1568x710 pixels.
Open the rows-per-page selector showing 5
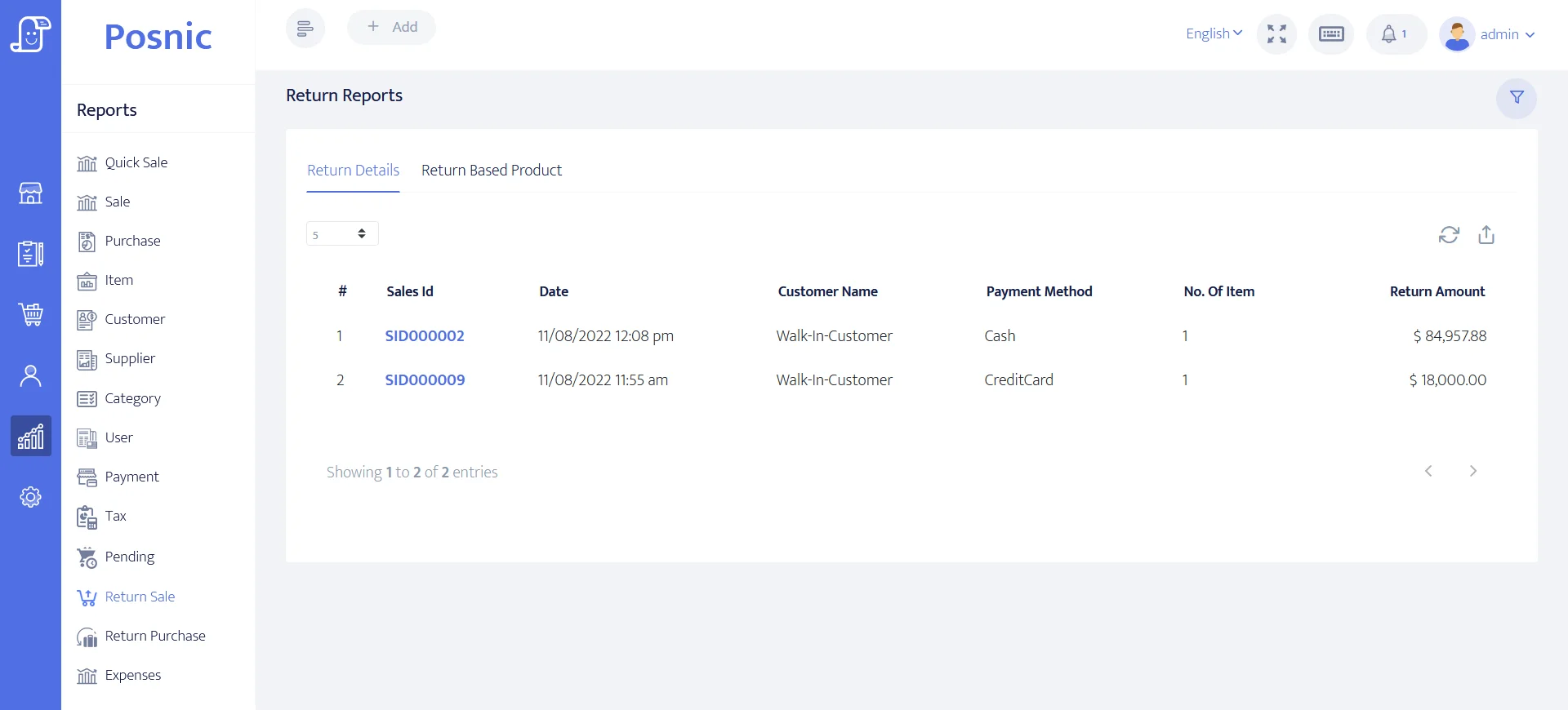[342, 234]
